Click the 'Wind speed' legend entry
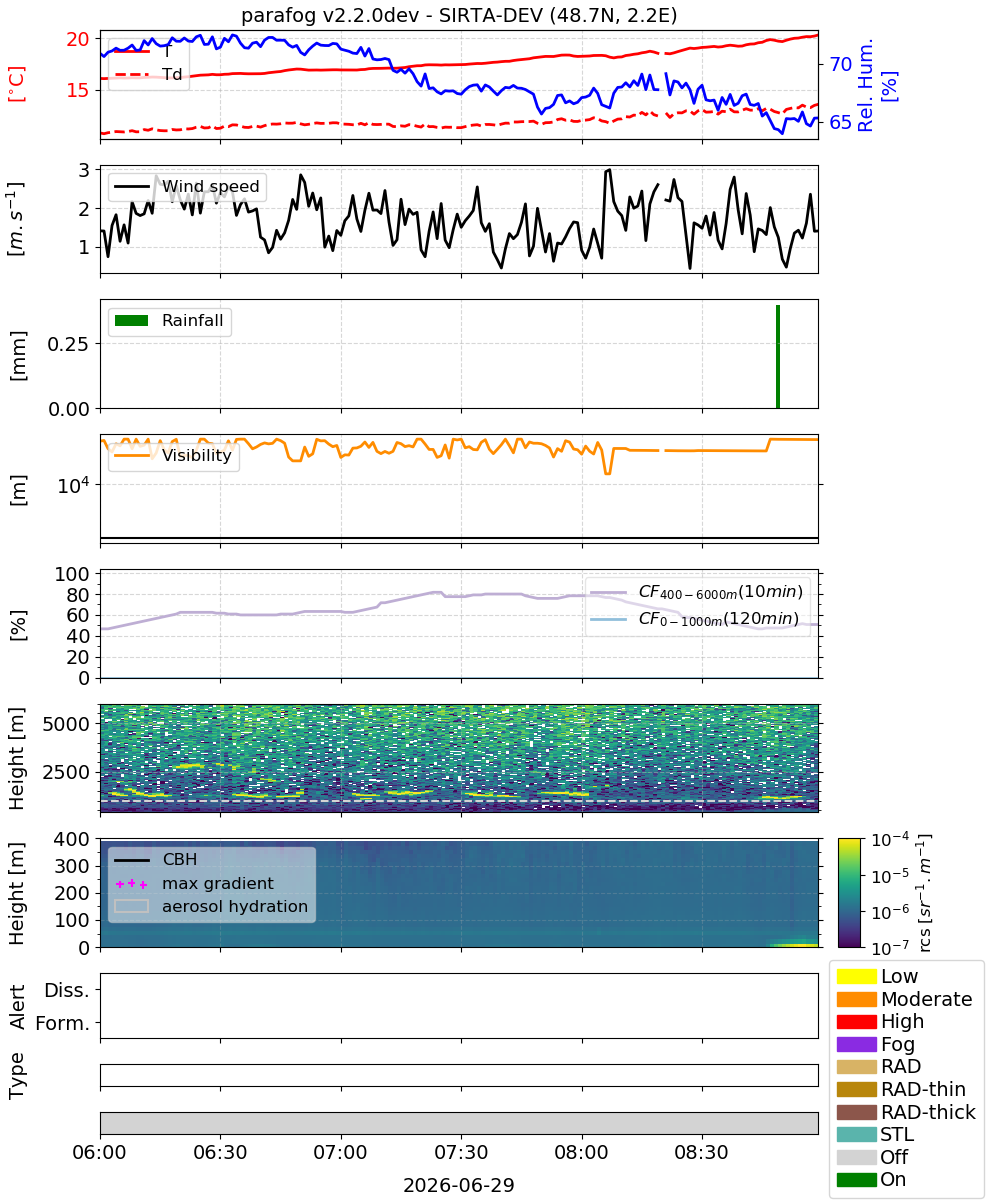The width and height of the screenshot is (1000, 1200). (x=187, y=186)
